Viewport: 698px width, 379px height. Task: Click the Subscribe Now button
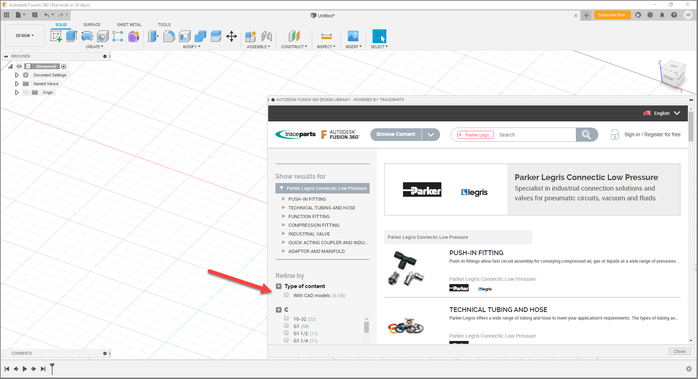(612, 15)
